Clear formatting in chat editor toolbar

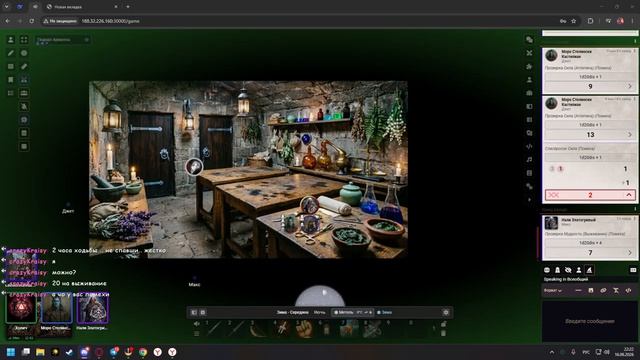tap(616, 290)
